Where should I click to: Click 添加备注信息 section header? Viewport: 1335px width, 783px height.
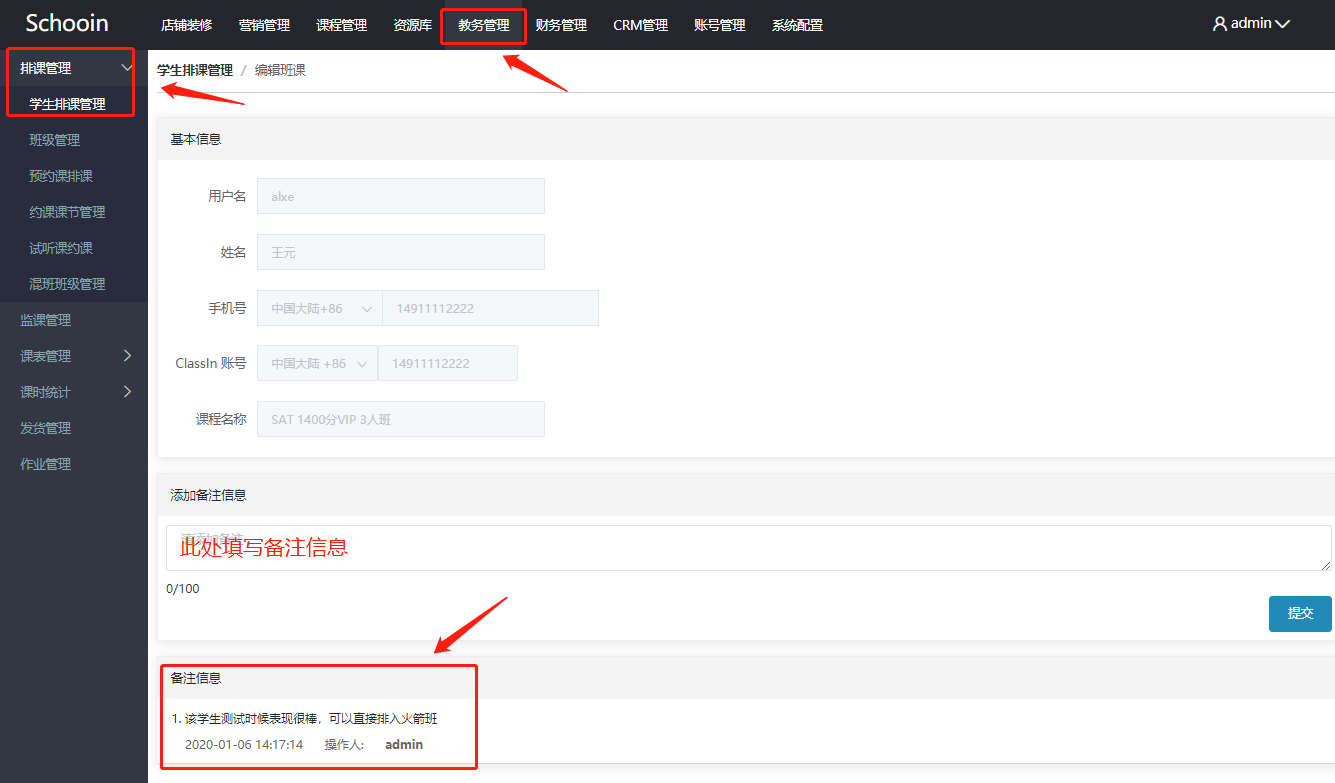coord(208,495)
